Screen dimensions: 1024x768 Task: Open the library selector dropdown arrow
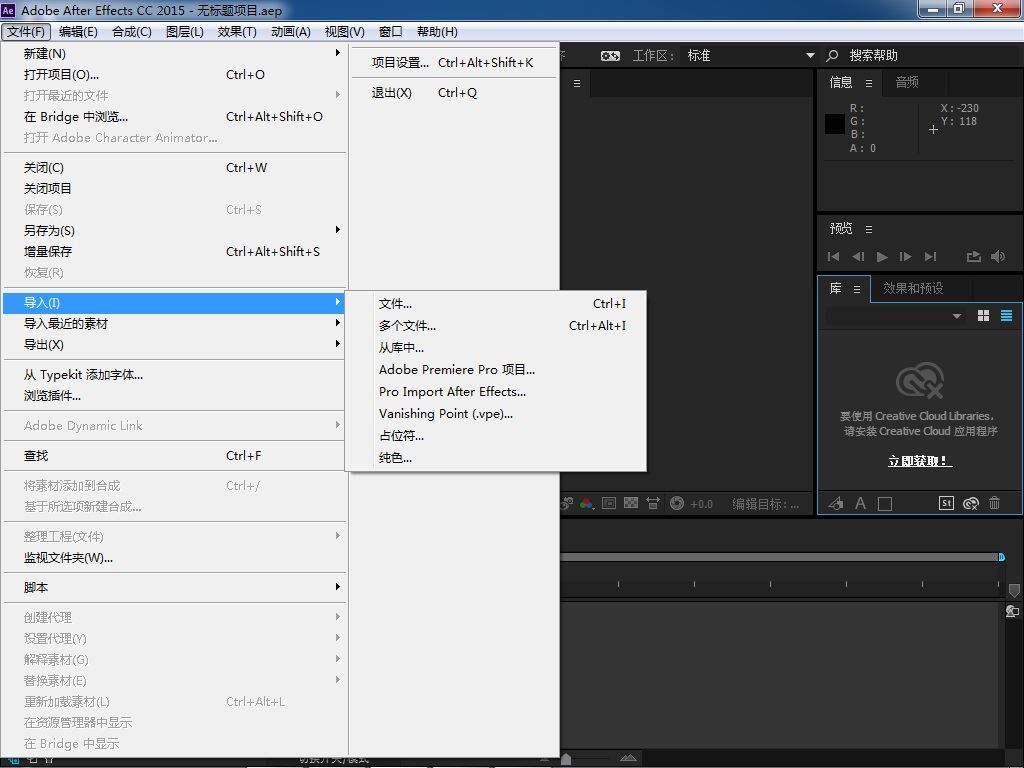point(957,316)
